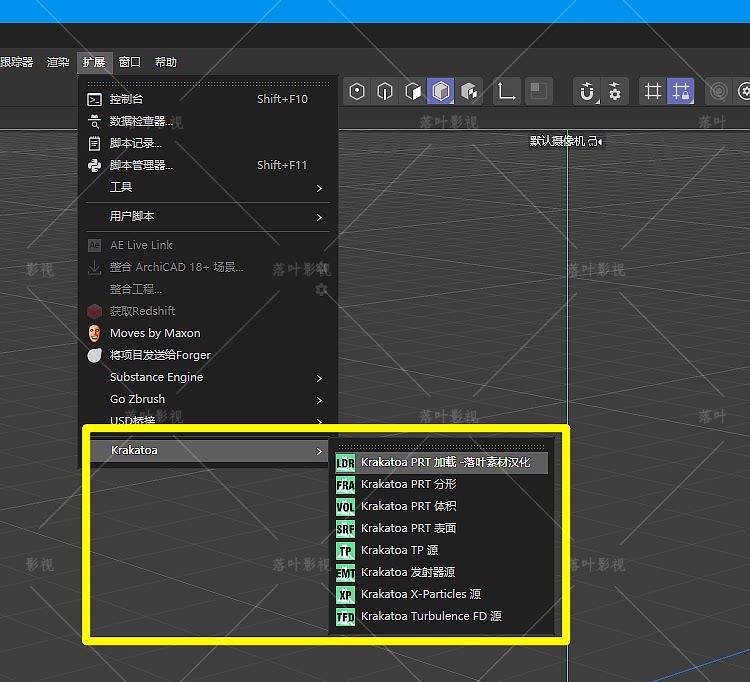Choose Krakatoa Turbulence FD 源
The height and width of the screenshot is (682, 750).
(441, 616)
